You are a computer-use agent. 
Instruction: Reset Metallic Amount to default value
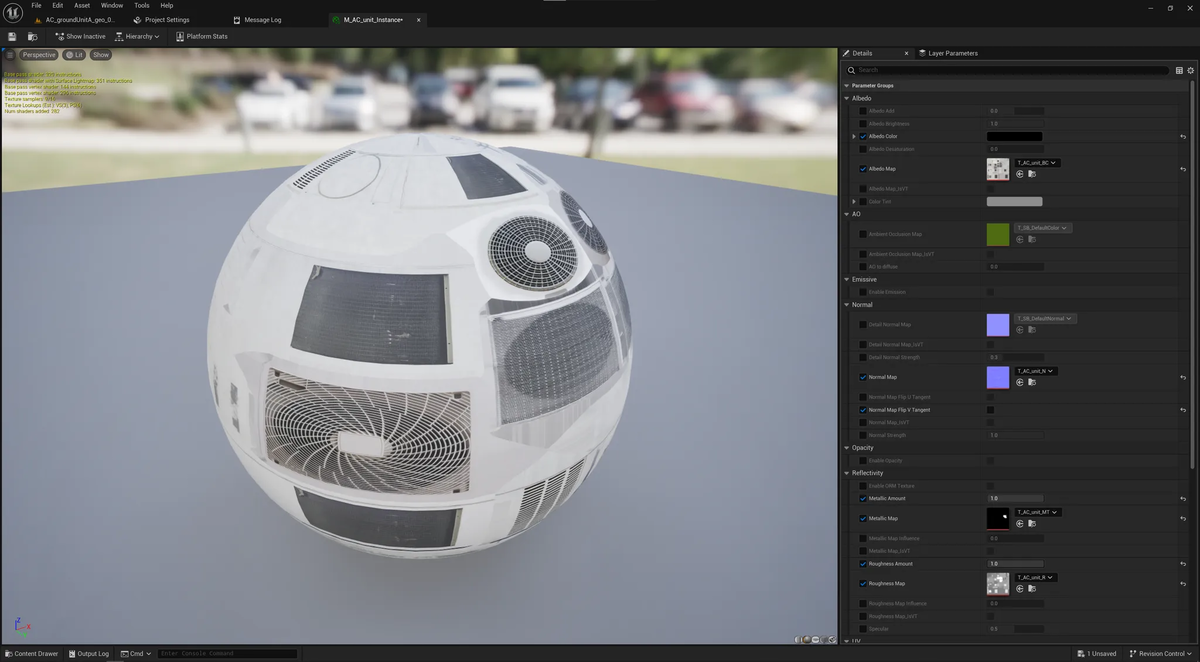(1183, 498)
